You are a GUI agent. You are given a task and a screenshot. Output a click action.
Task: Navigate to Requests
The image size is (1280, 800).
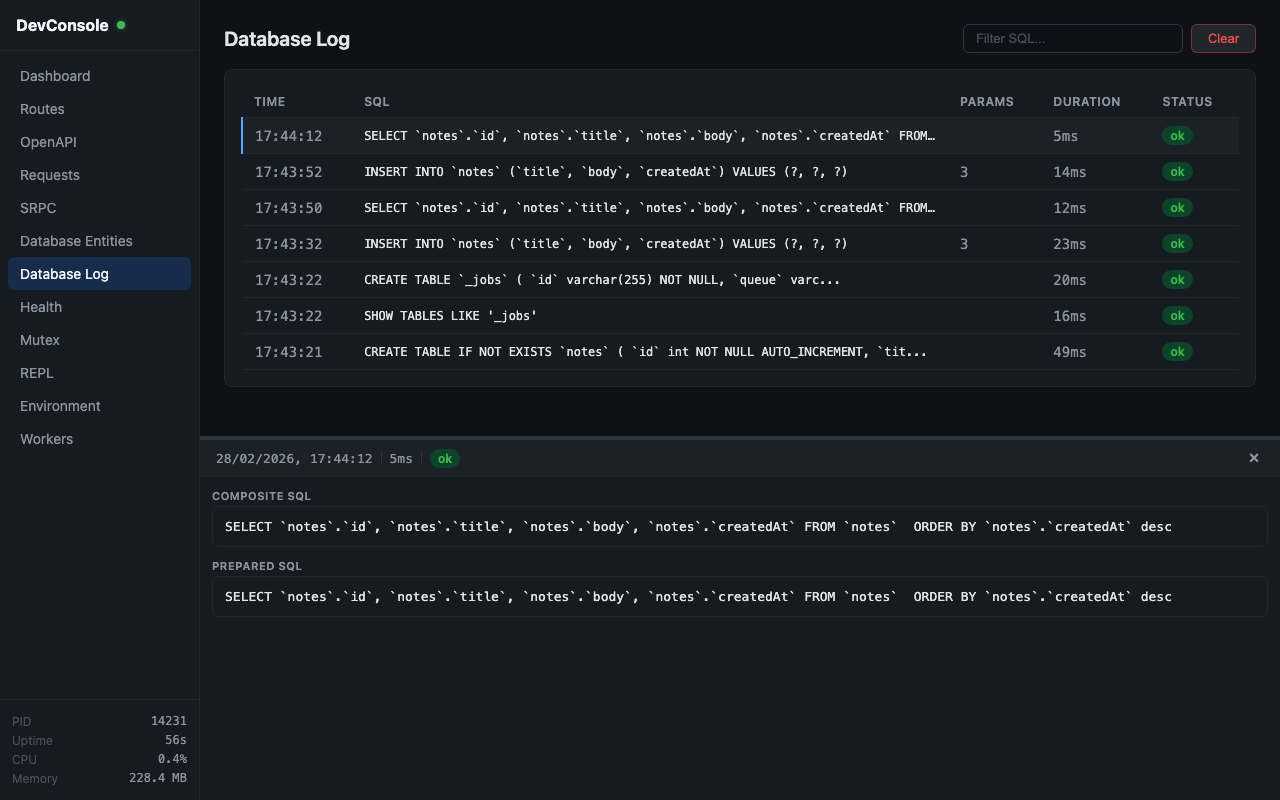pos(99,175)
